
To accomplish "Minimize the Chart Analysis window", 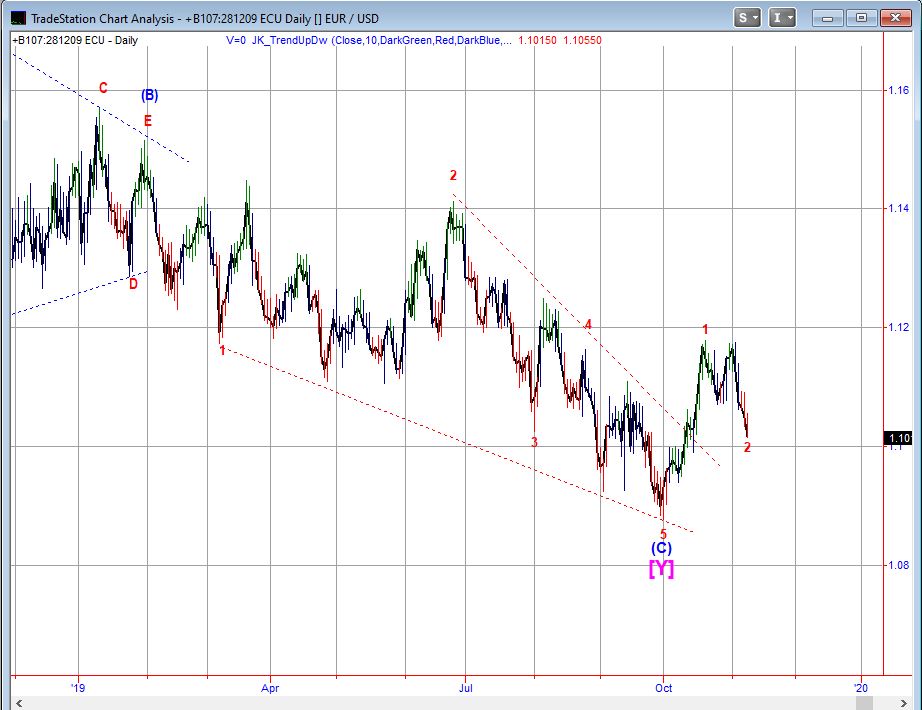I will tap(827, 18).
